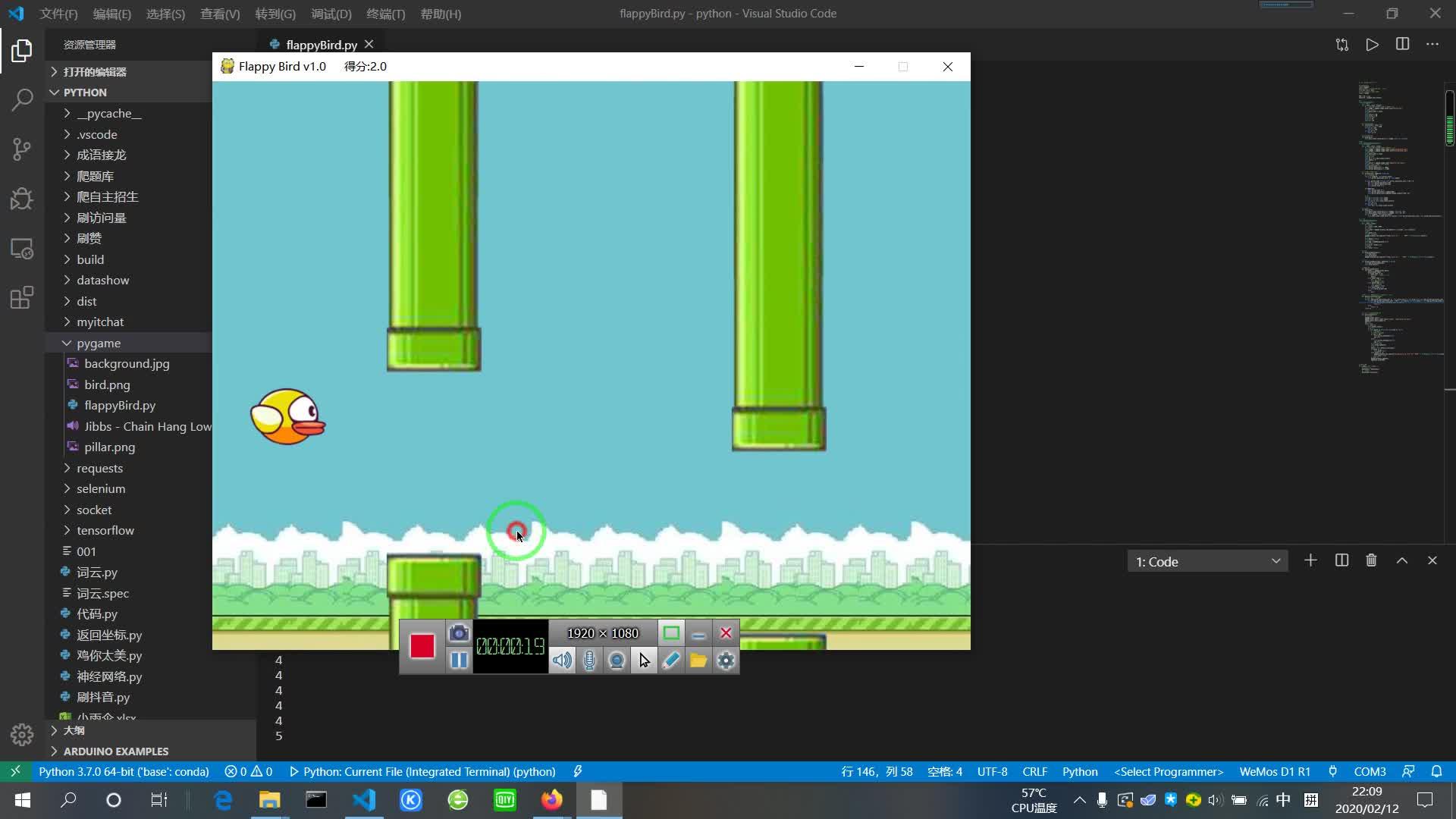1456x819 pixels.
Task: Open the Debug view in activity bar
Action: click(x=22, y=199)
